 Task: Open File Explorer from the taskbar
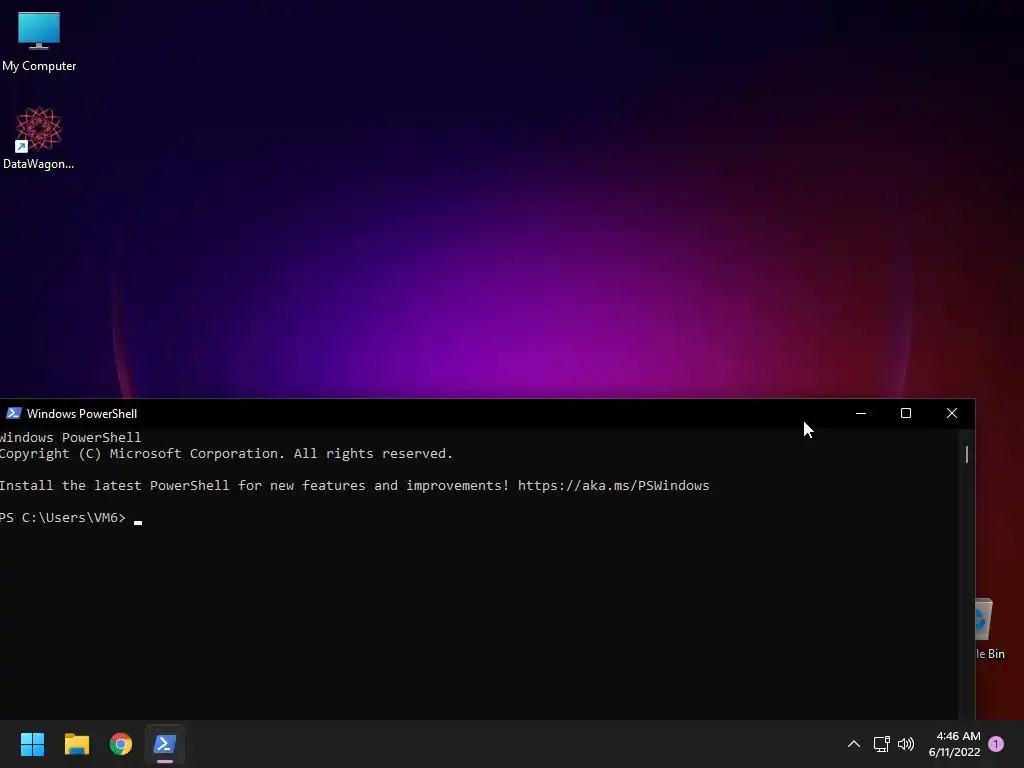[77, 744]
